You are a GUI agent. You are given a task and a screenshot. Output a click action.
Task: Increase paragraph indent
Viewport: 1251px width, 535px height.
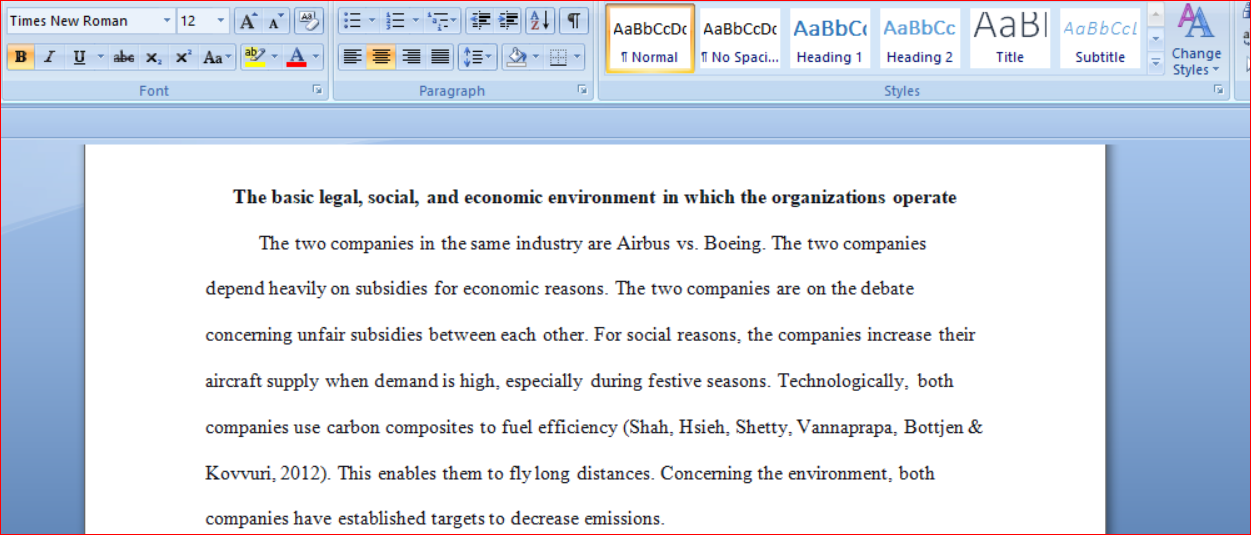(508, 21)
